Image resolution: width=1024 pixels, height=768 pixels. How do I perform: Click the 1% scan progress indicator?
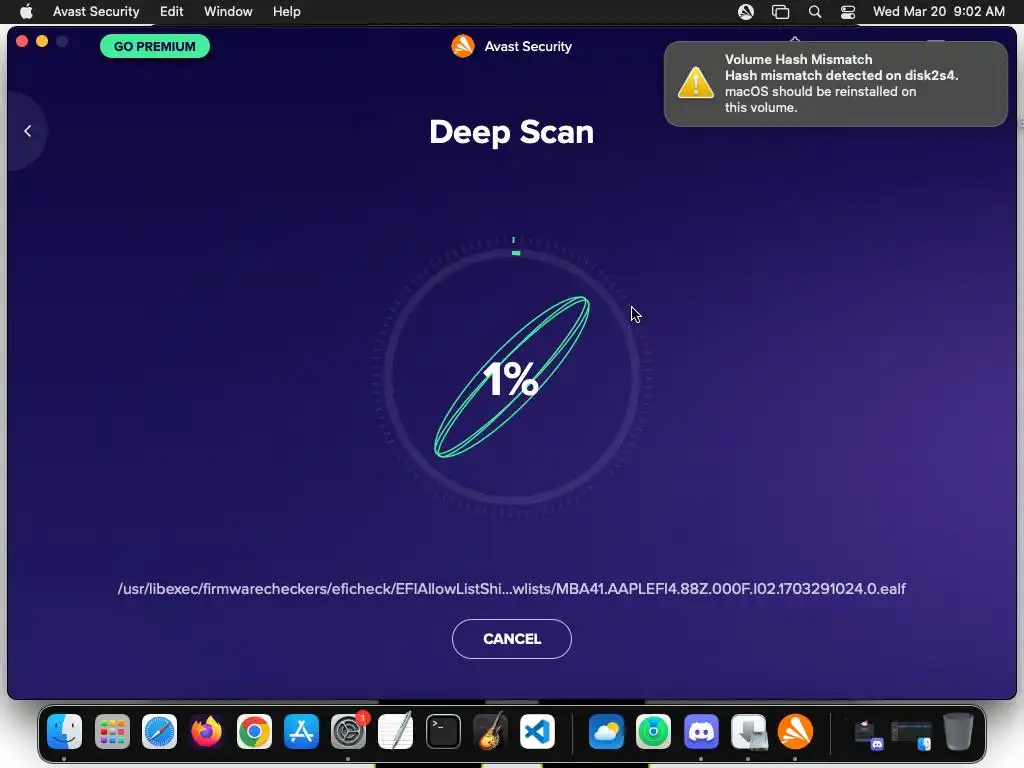tap(511, 378)
